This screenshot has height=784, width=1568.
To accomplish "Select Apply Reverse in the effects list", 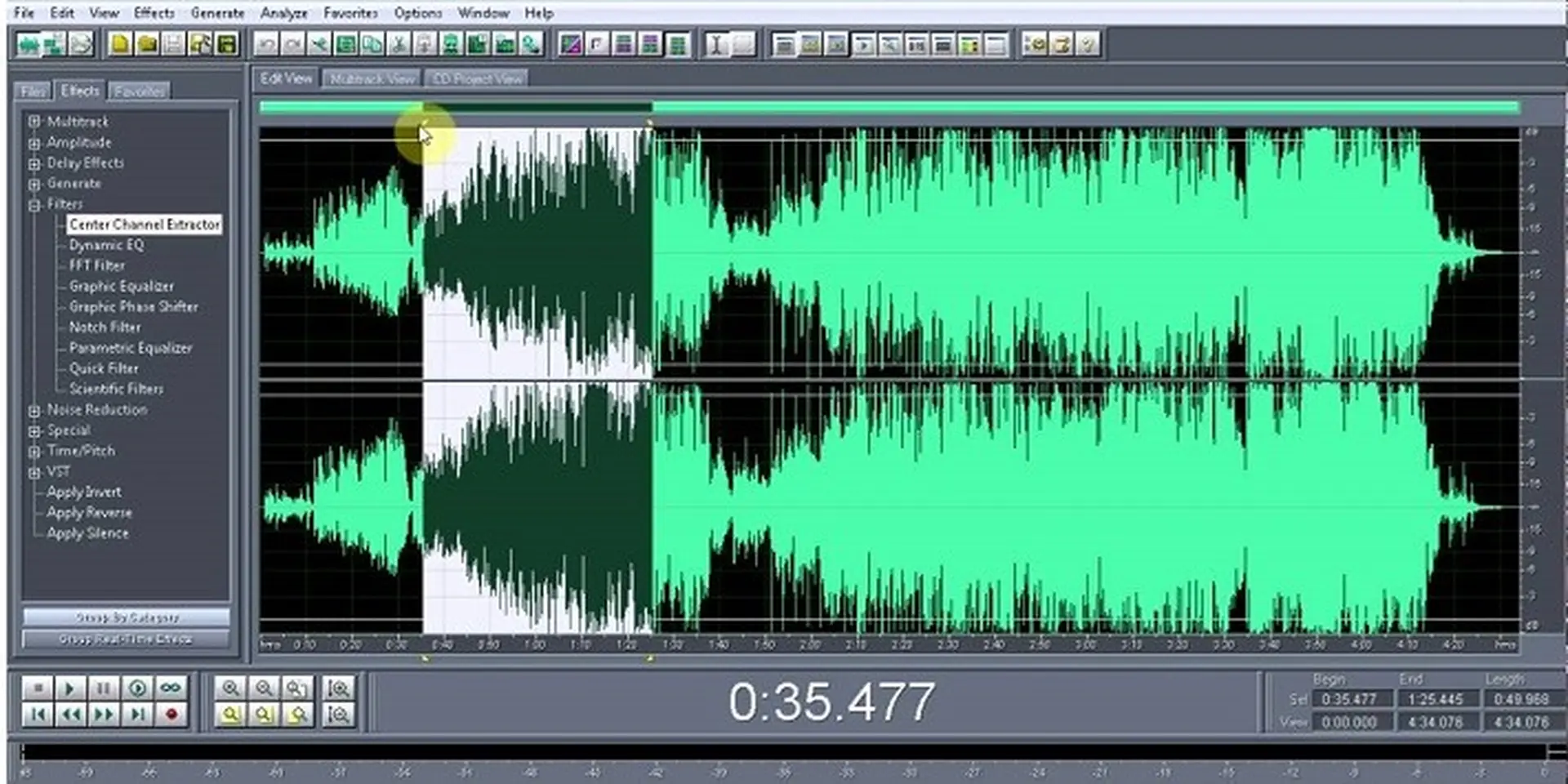I will 91,512.
